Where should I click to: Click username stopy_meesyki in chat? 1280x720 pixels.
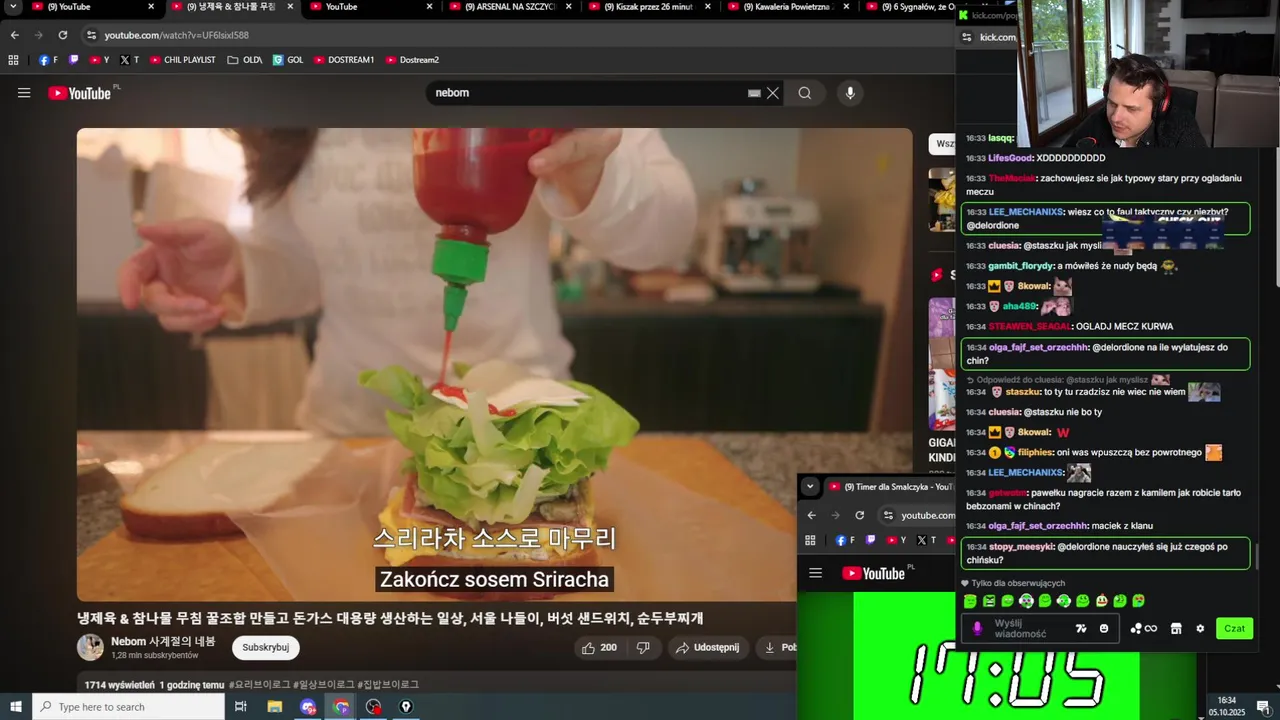(1020, 547)
